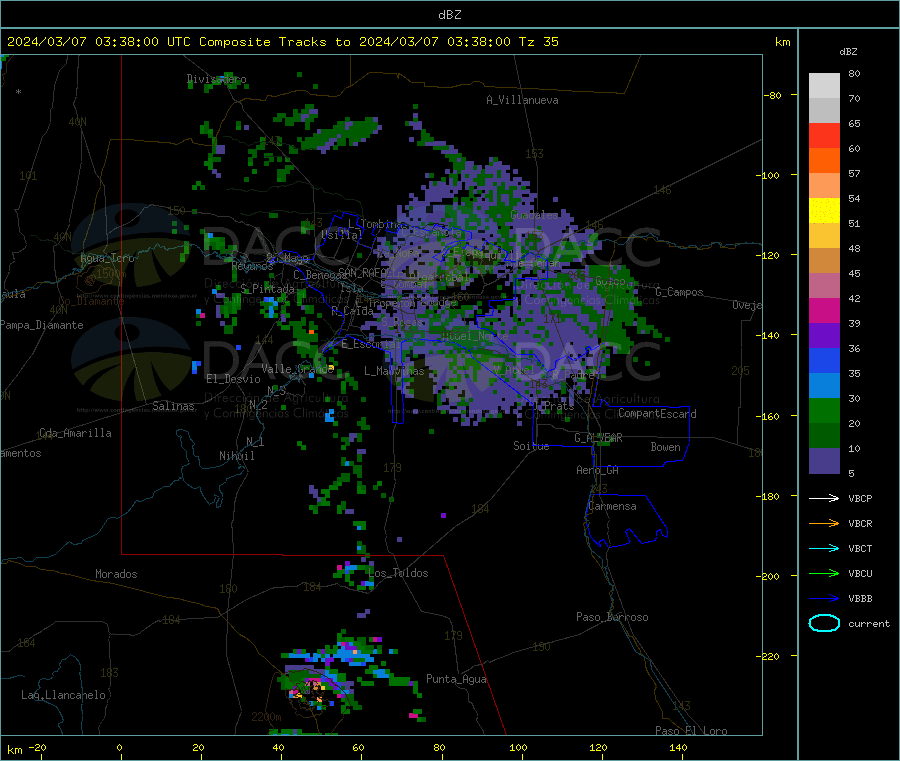Click the cyan 'current' oval legend icon
The width and height of the screenshot is (900, 761).
(x=824, y=623)
